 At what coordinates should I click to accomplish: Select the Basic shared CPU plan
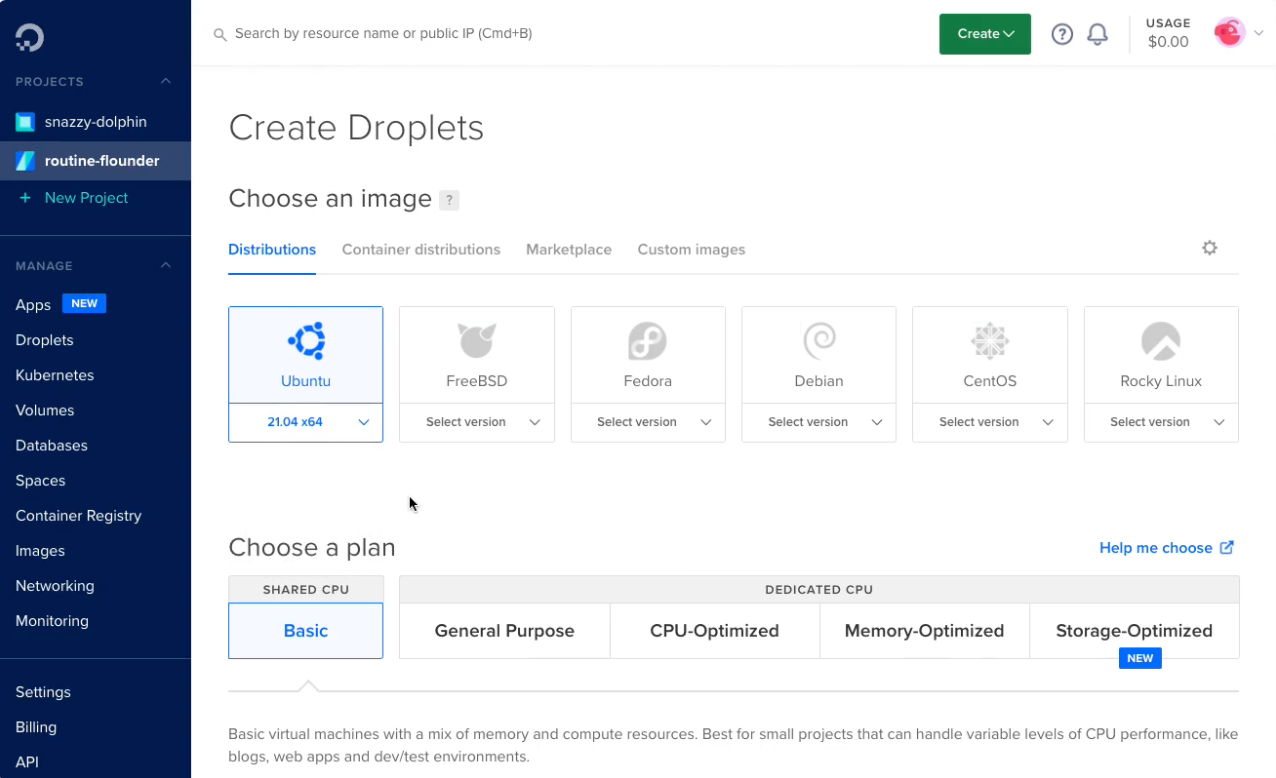pos(306,631)
